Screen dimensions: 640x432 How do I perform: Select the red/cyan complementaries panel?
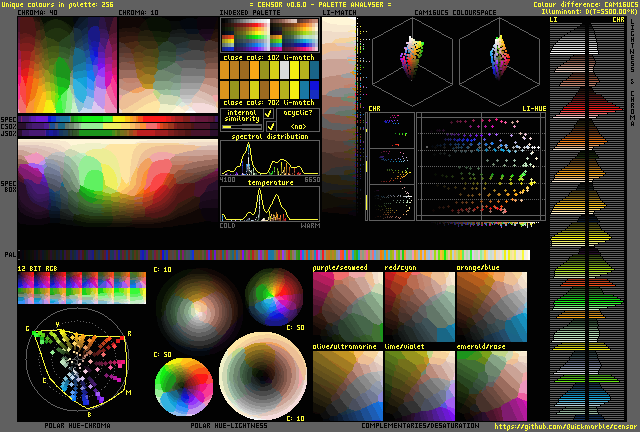419,304
